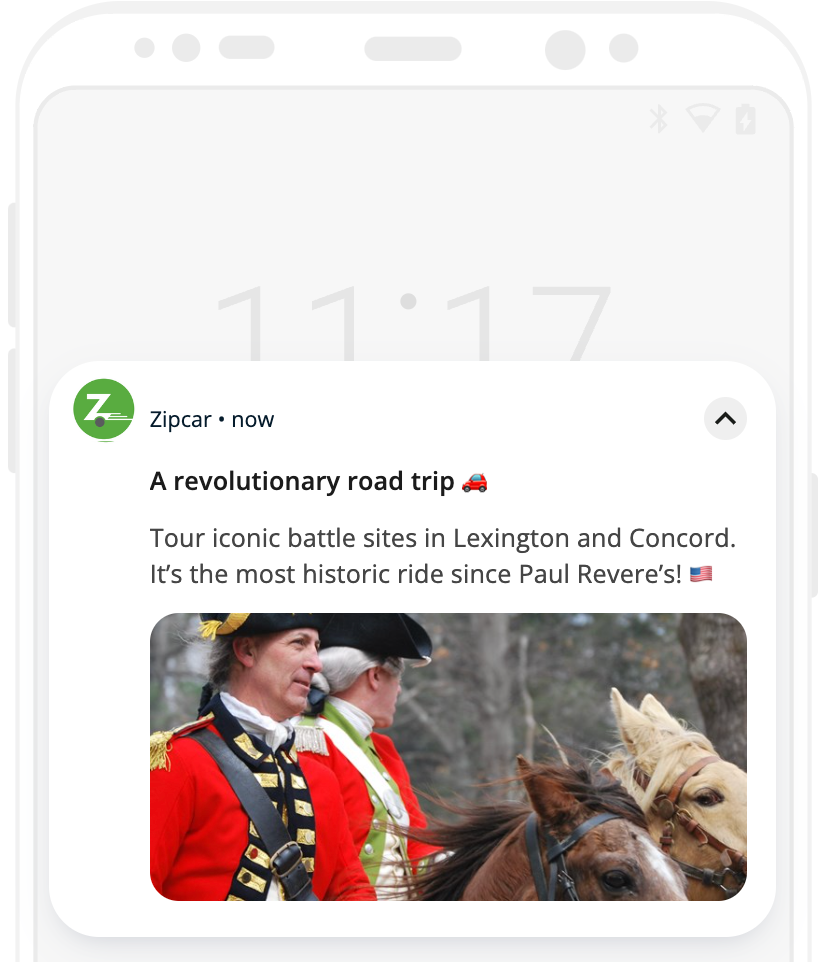Open 'A revolutionary road trip' title
The image size is (826, 962).
point(302,482)
